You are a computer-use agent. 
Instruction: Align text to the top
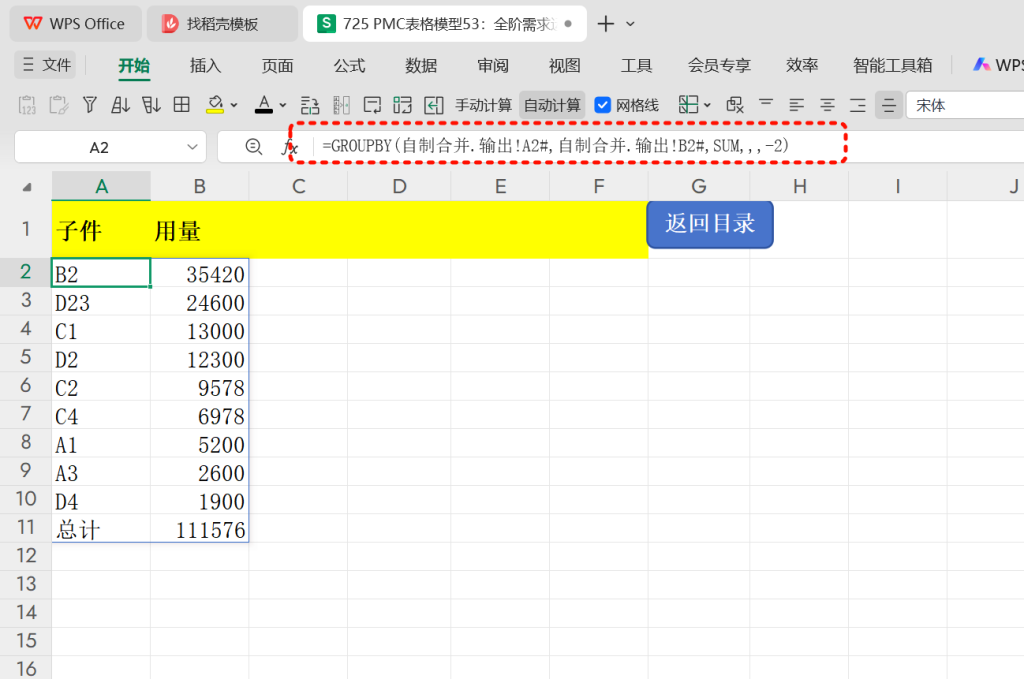766,104
